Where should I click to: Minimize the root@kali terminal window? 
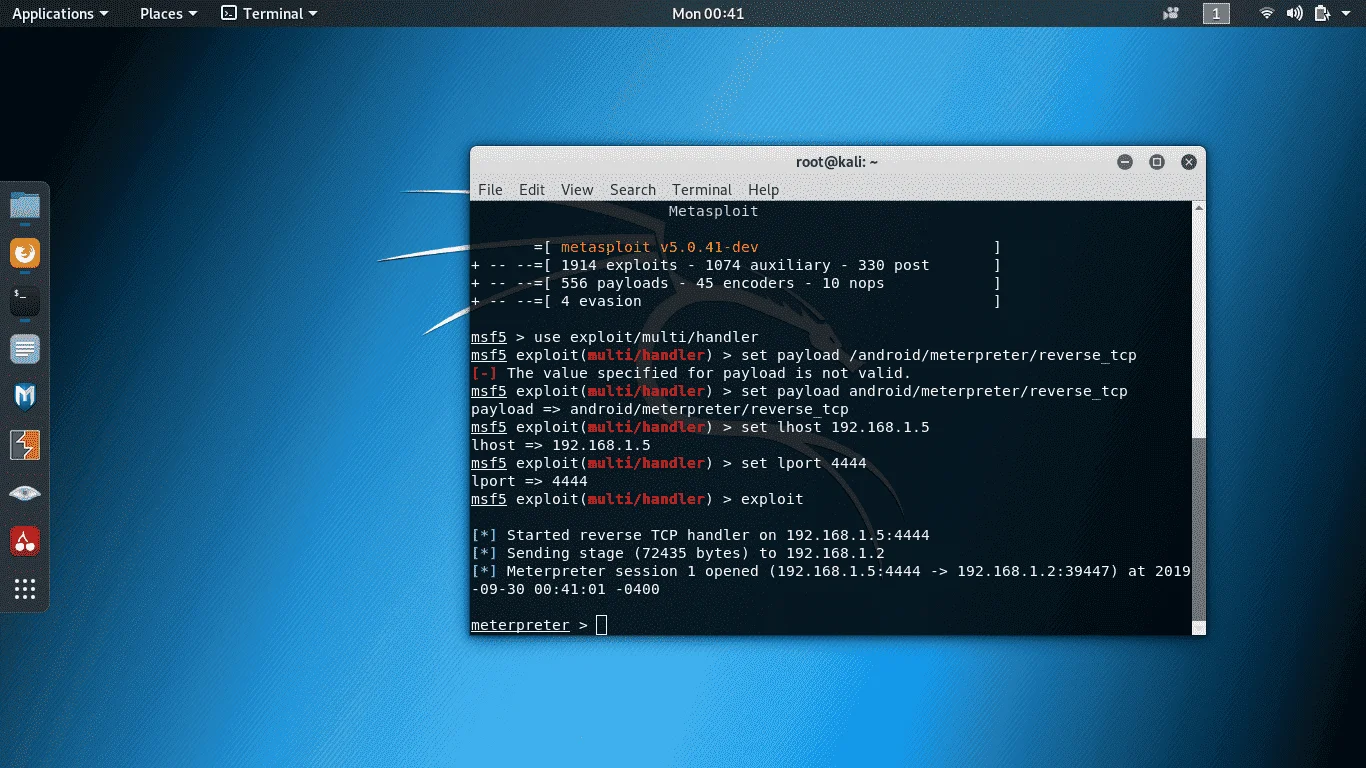pos(1125,162)
